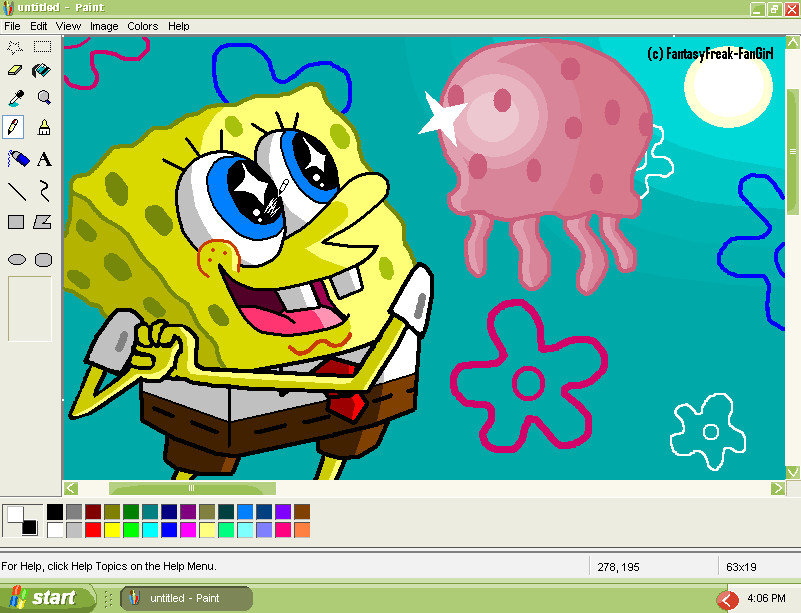Select the Free-Form Select tool
This screenshot has height=613, width=801.
[15, 46]
